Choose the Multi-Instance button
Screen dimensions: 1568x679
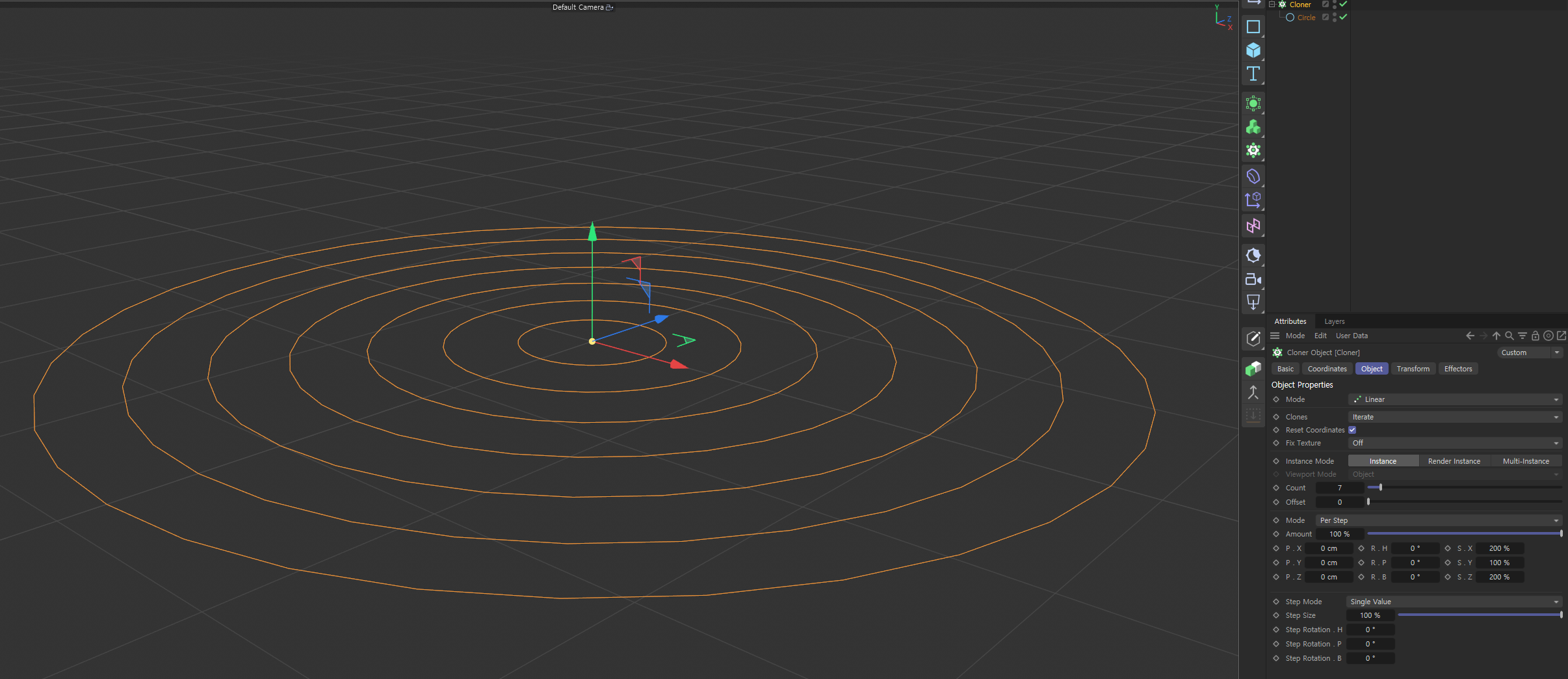pos(1525,461)
